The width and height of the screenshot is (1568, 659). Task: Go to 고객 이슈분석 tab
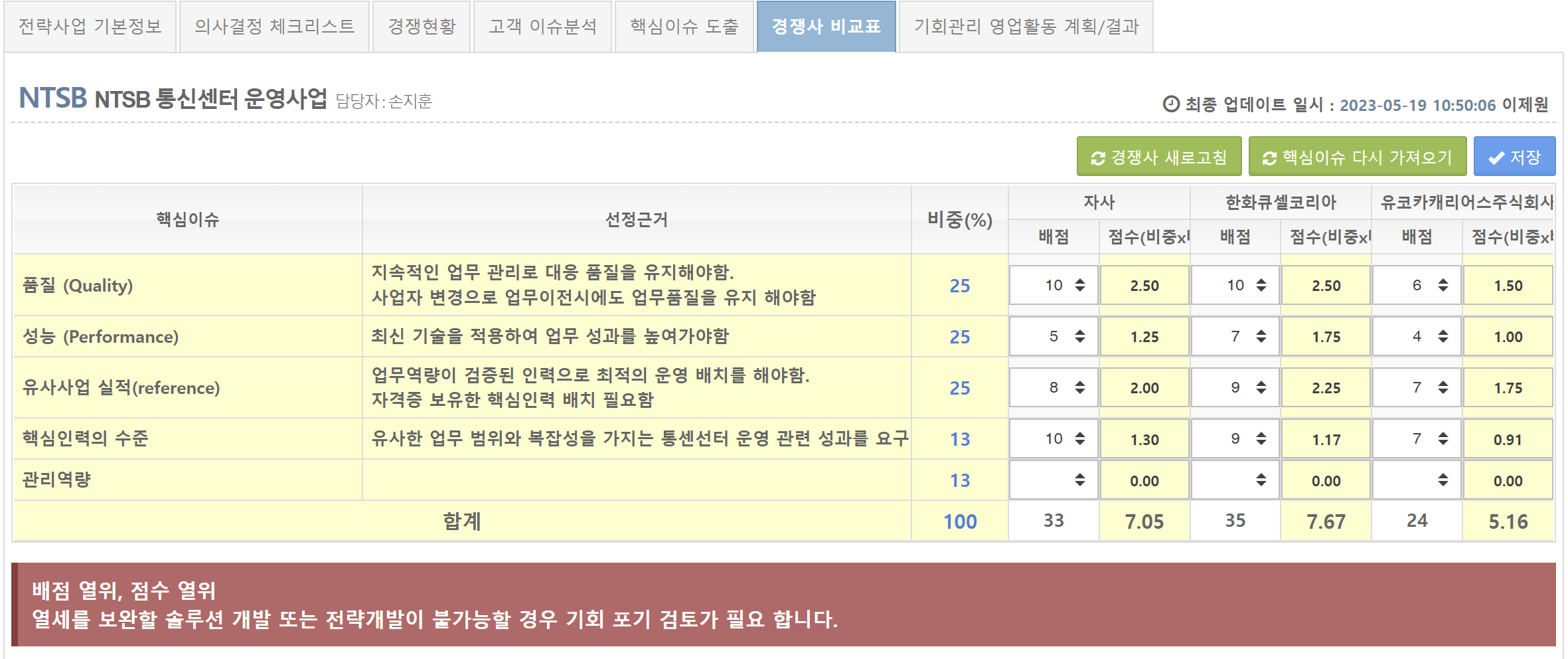coord(542,27)
